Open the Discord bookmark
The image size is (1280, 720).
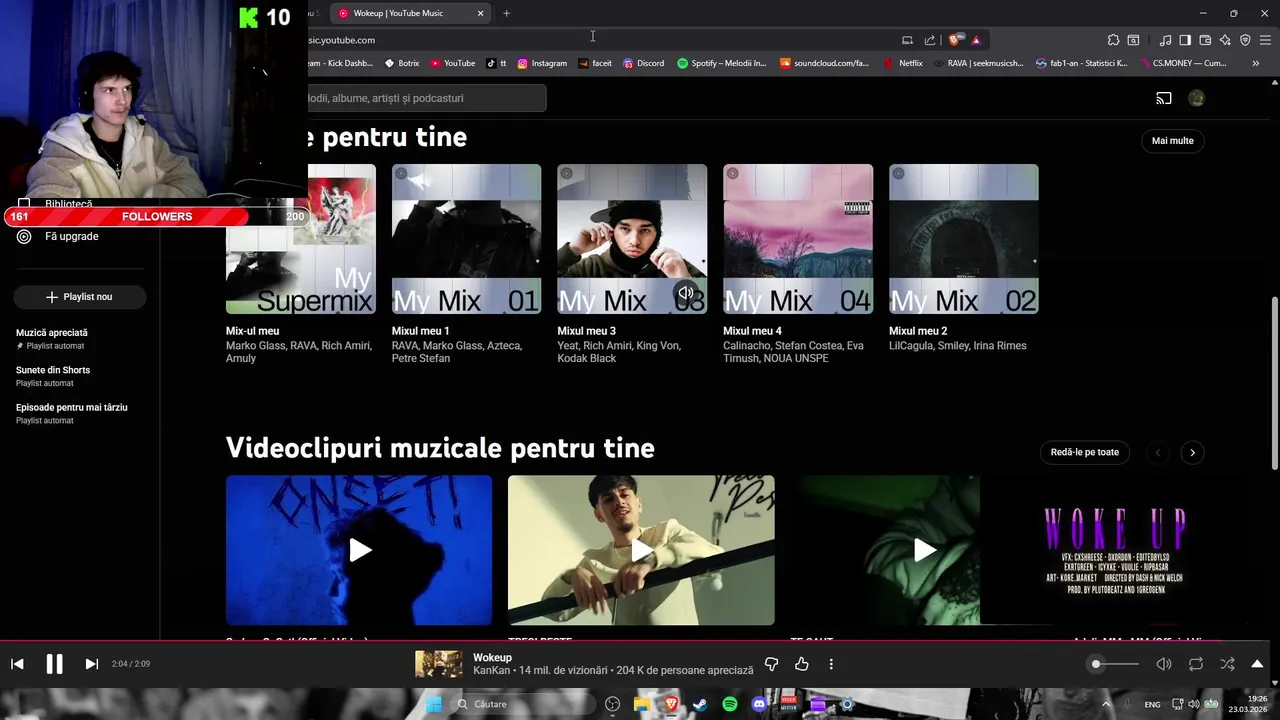[x=643, y=63]
